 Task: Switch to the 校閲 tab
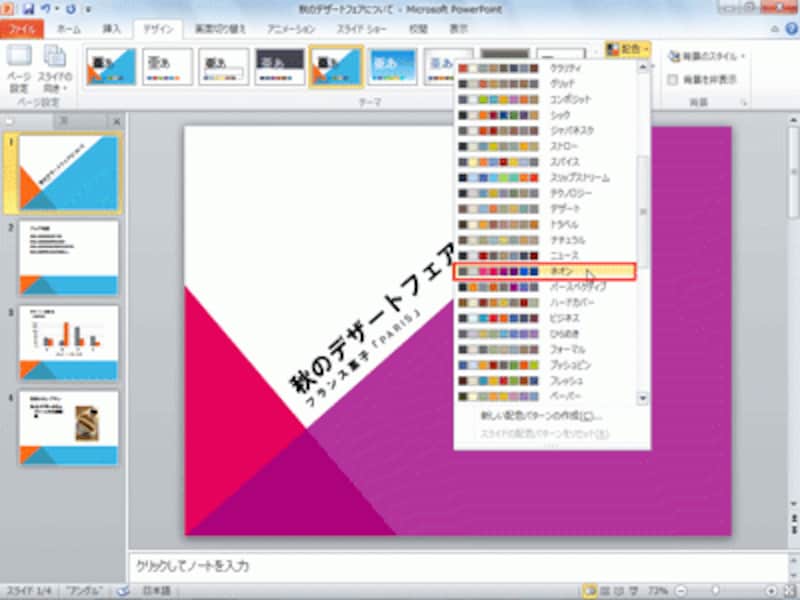pyautogui.click(x=418, y=29)
